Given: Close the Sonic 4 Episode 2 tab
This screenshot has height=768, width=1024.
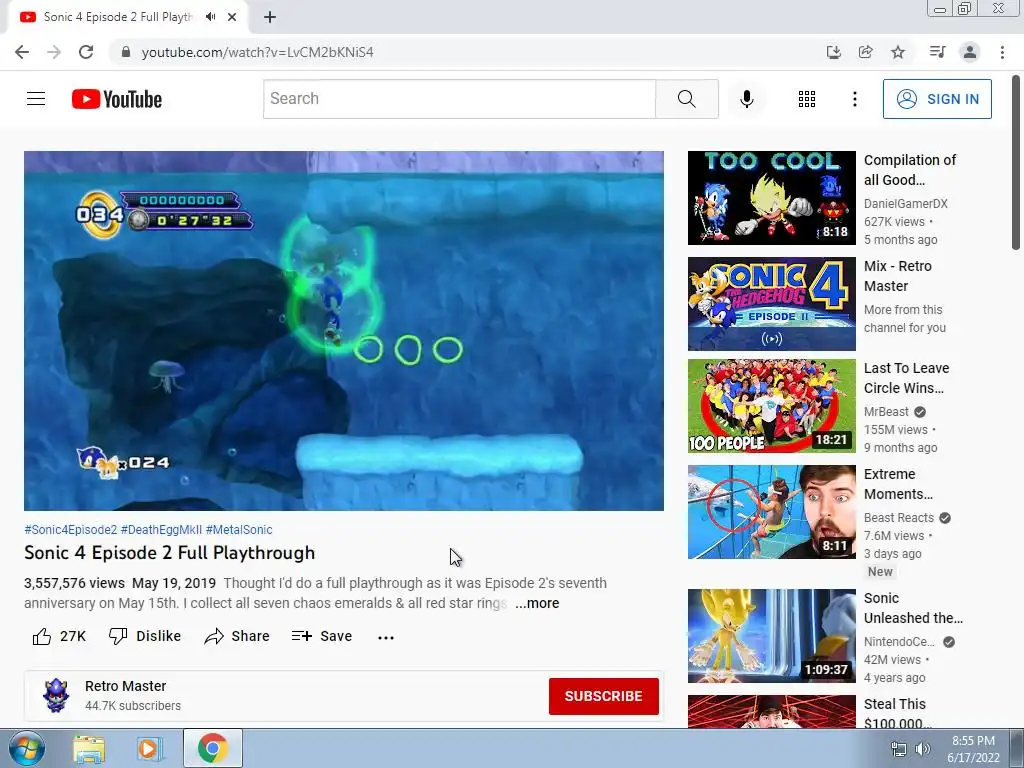Looking at the screenshot, I should [232, 17].
